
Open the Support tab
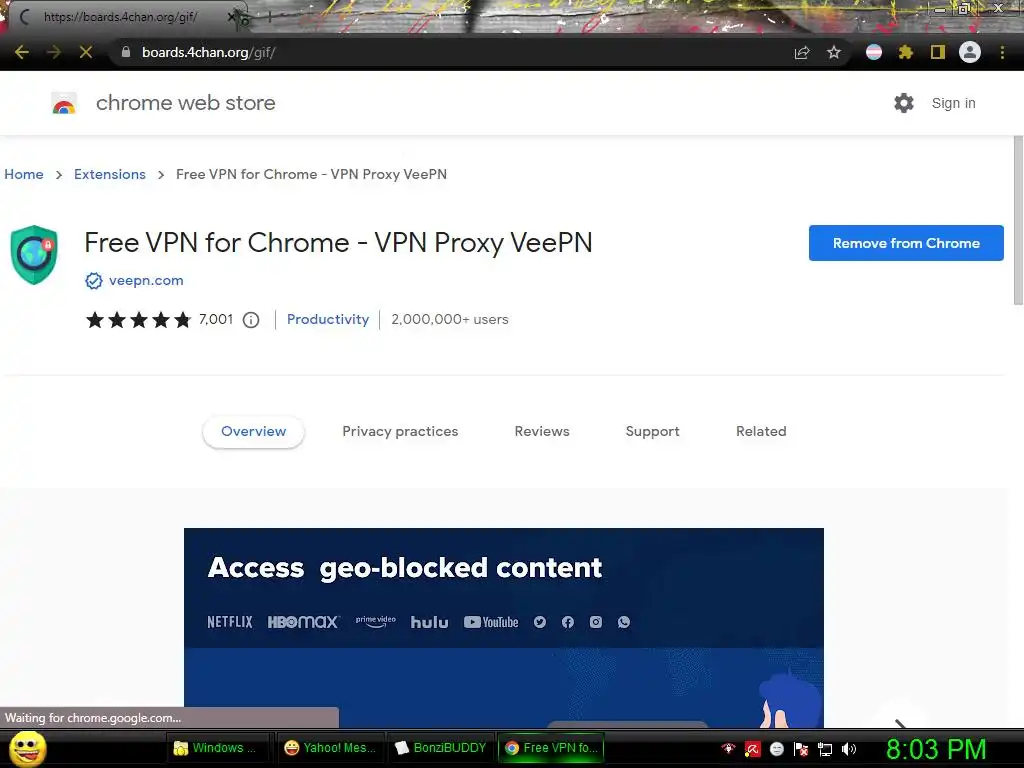[652, 432]
